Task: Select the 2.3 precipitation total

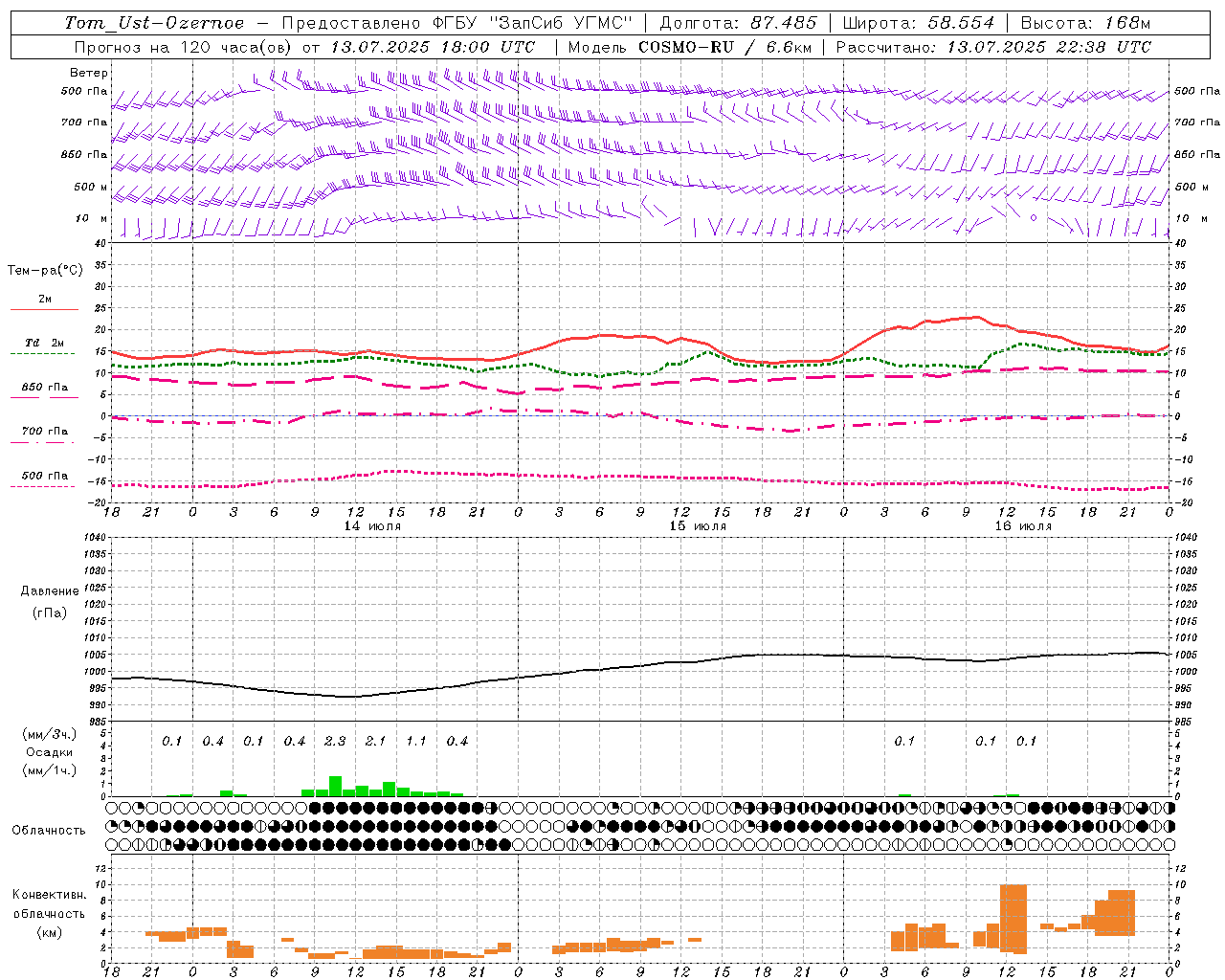Action: (335, 742)
